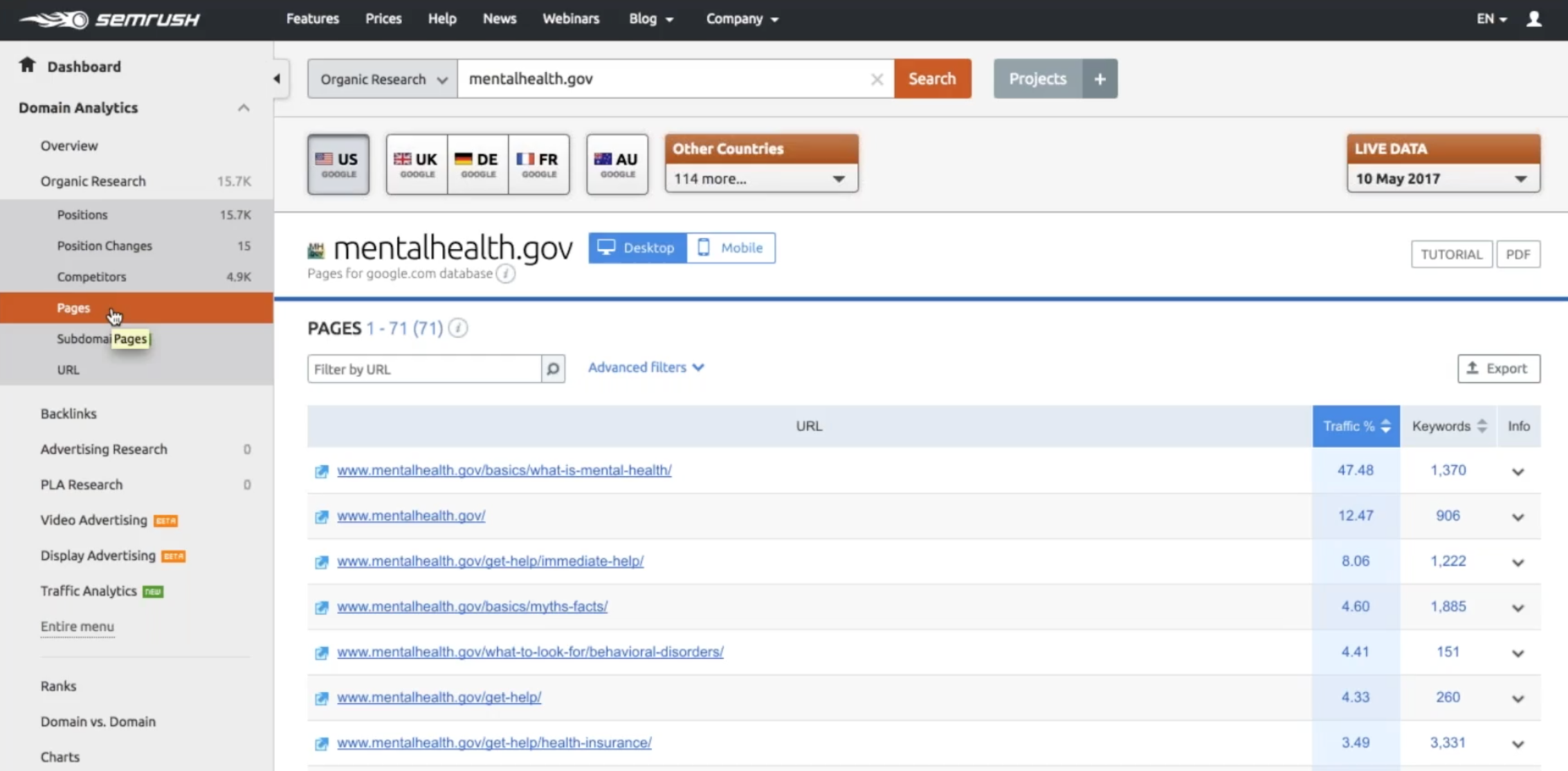Open Display Advertising in sidebar
The width and height of the screenshot is (1568, 771).
[98, 556]
